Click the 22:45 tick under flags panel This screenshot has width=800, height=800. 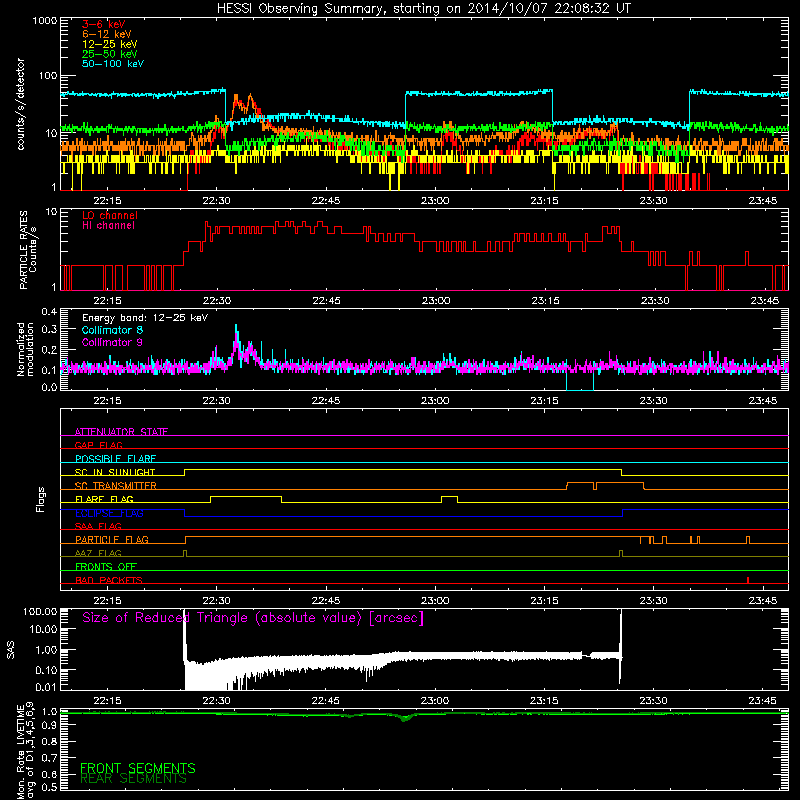pyautogui.click(x=326, y=601)
